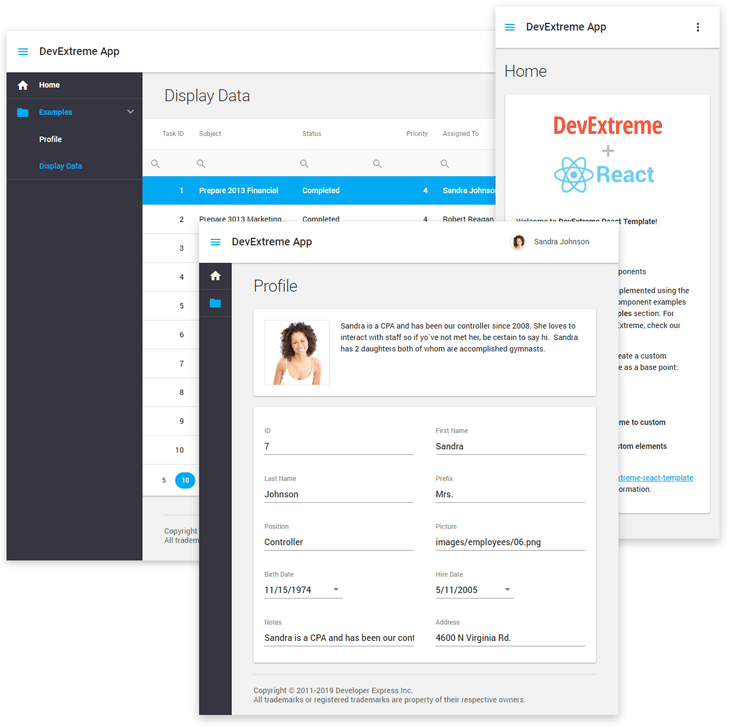The image size is (730, 728).
Task: Click the folder icon in the Profile collapsed sidebar
Action: (x=215, y=303)
